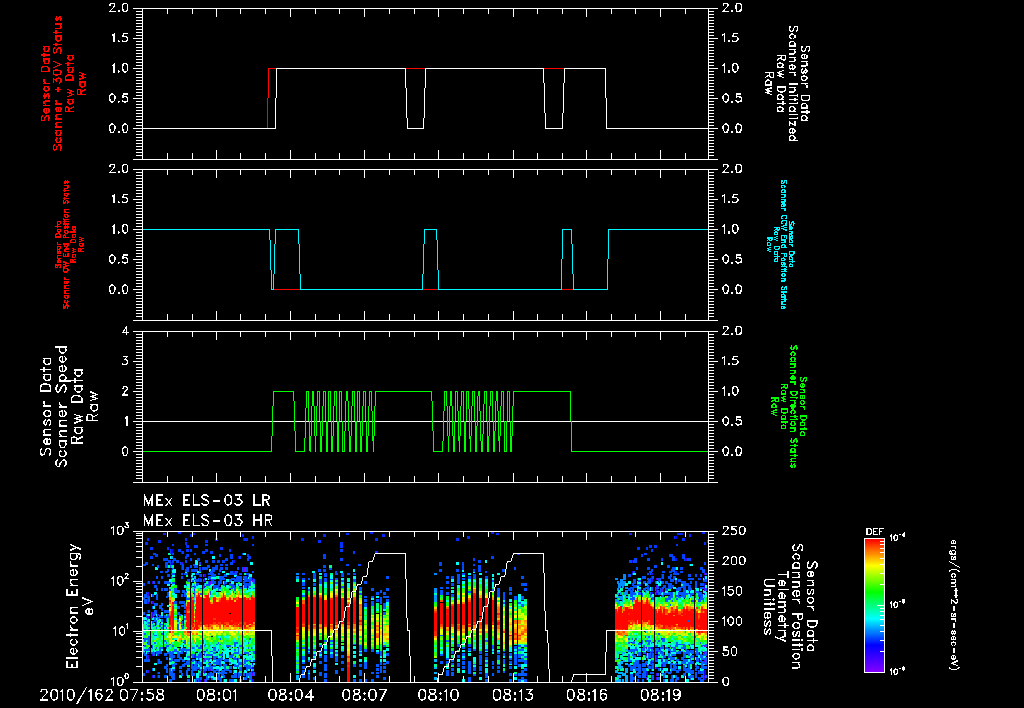This screenshot has height=708, width=1024.
Task: Click the white "Scanner Speed" axis title
Action: pyautogui.click(x=61, y=406)
